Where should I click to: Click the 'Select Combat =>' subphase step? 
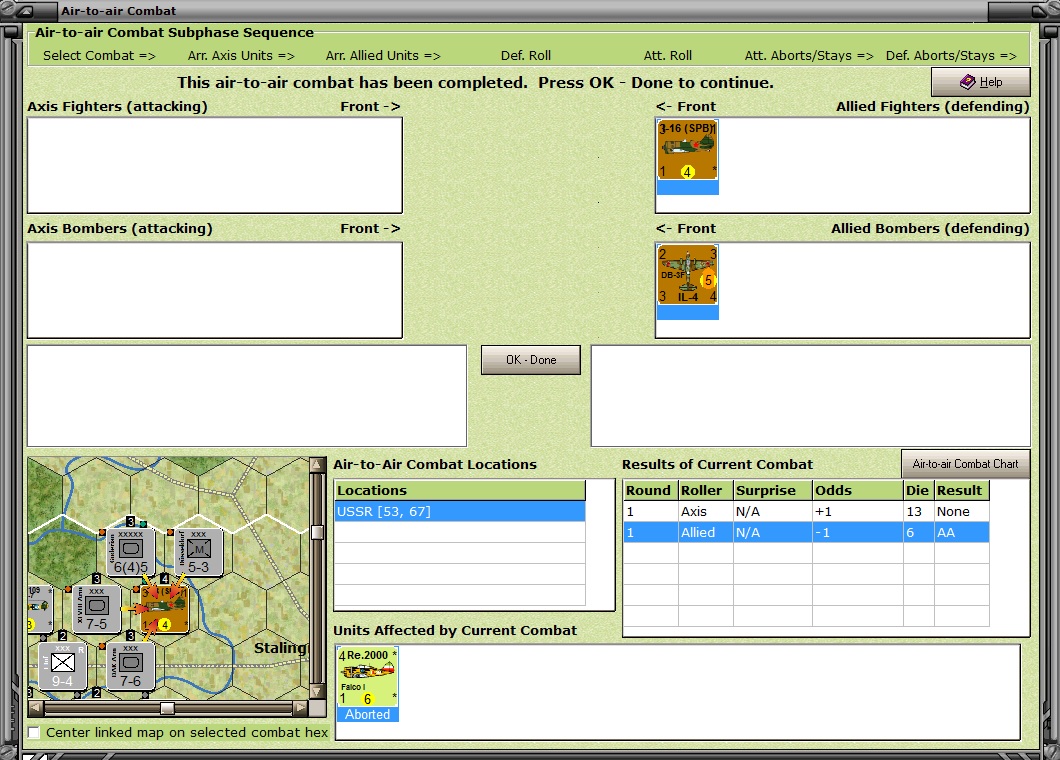pos(99,55)
